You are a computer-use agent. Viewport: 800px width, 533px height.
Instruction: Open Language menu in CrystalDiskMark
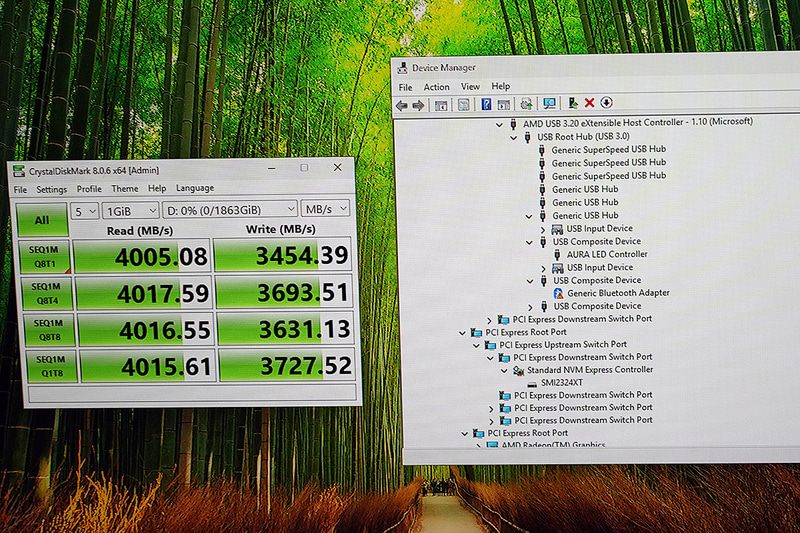pos(195,188)
